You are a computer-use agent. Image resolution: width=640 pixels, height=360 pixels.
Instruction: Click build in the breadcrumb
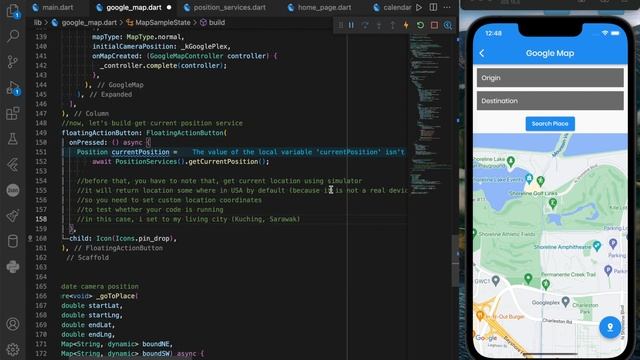[217, 22]
